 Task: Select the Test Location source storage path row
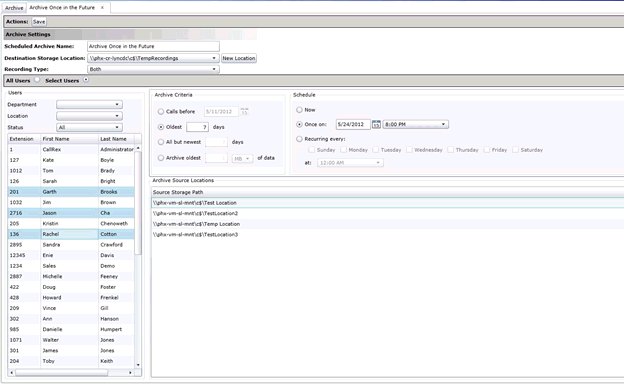coord(387,203)
